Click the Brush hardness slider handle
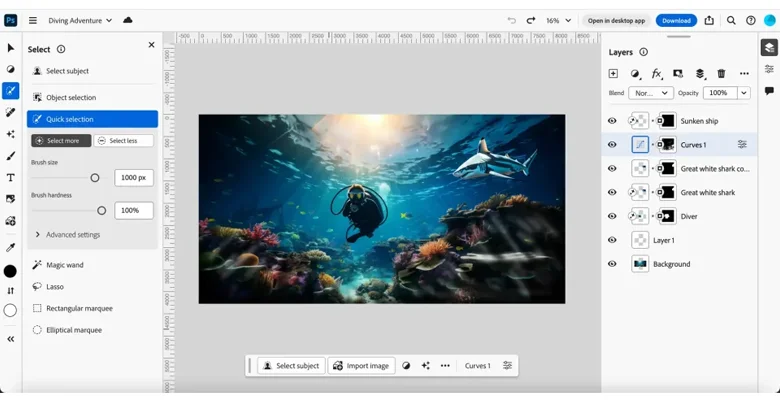Screen dimensions: 780x400 pyautogui.click(x=101, y=211)
